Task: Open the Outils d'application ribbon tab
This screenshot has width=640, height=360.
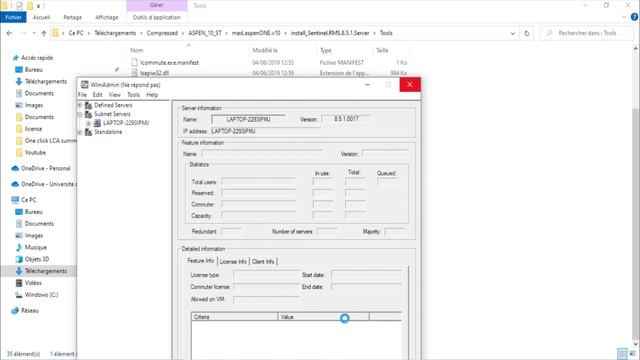Action: pyautogui.click(x=156, y=17)
